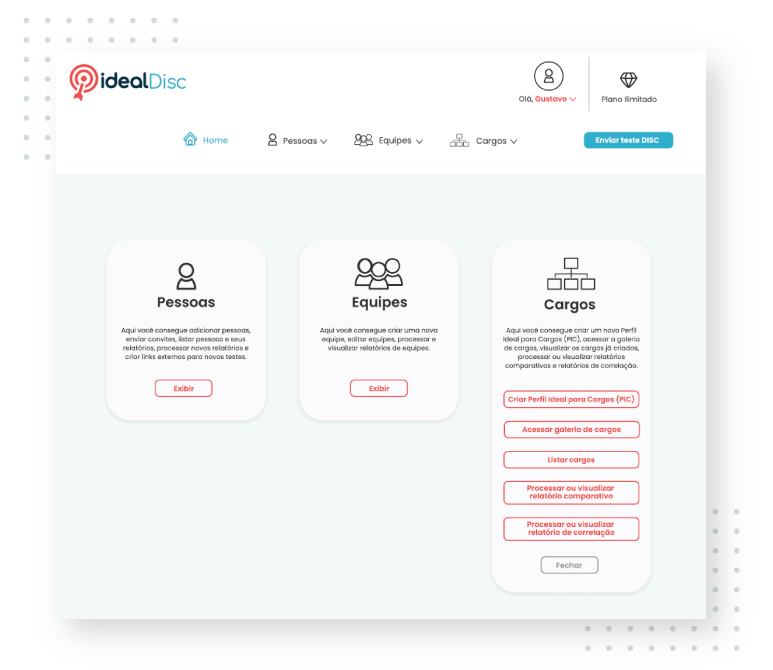Click Processar ou visualizar relatório de correlação
The height and width of the screenshot is (670, 773).
point(571,529)
